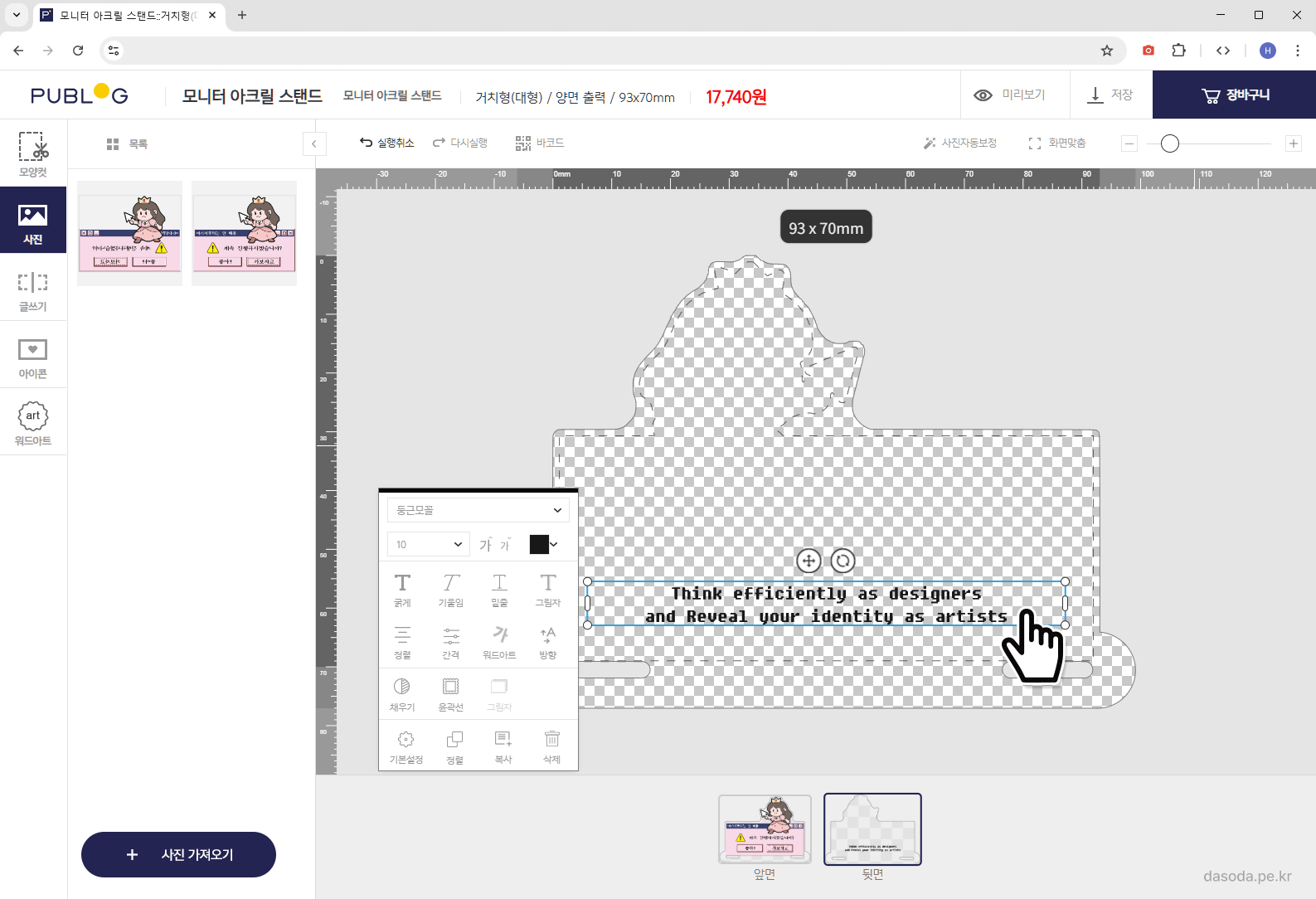Image resolution: width=1316 pixels, height=899 pixels.
Task: Select the 모양컷 shape cut tool
Action: click(33, 153)
